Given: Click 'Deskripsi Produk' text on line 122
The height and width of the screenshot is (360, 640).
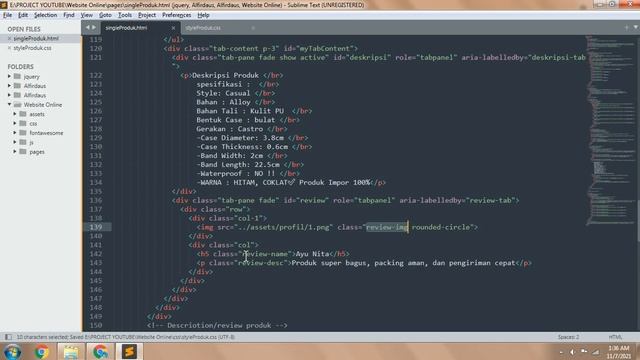Looking at the screenshot, I should point(225,75).
